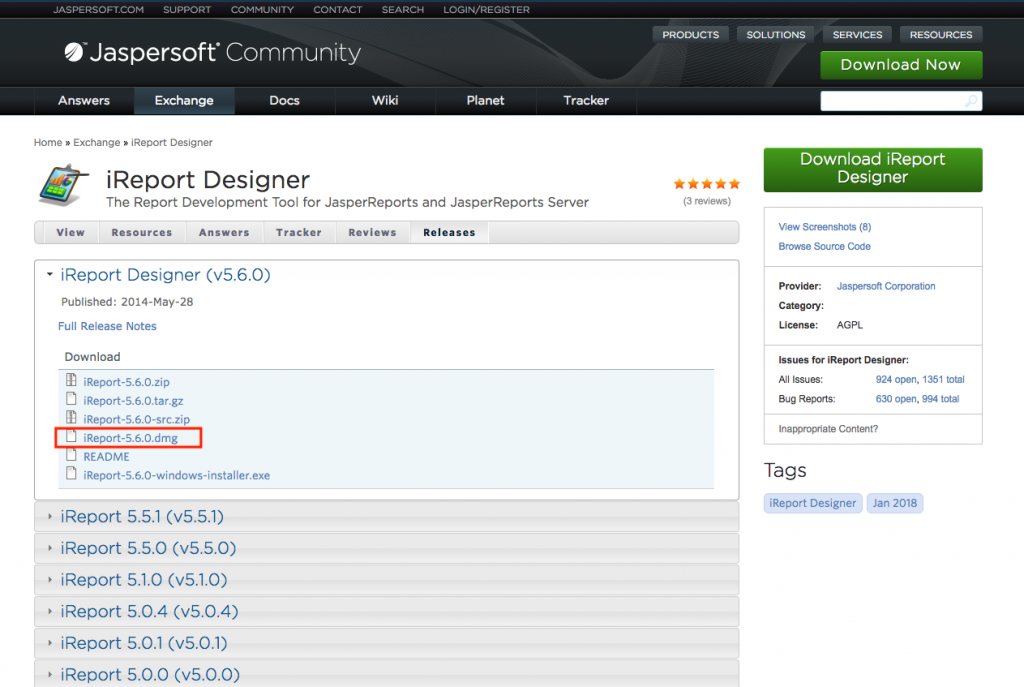
Task: Click the iReport Designer tag
Action: tap(812, 503)
